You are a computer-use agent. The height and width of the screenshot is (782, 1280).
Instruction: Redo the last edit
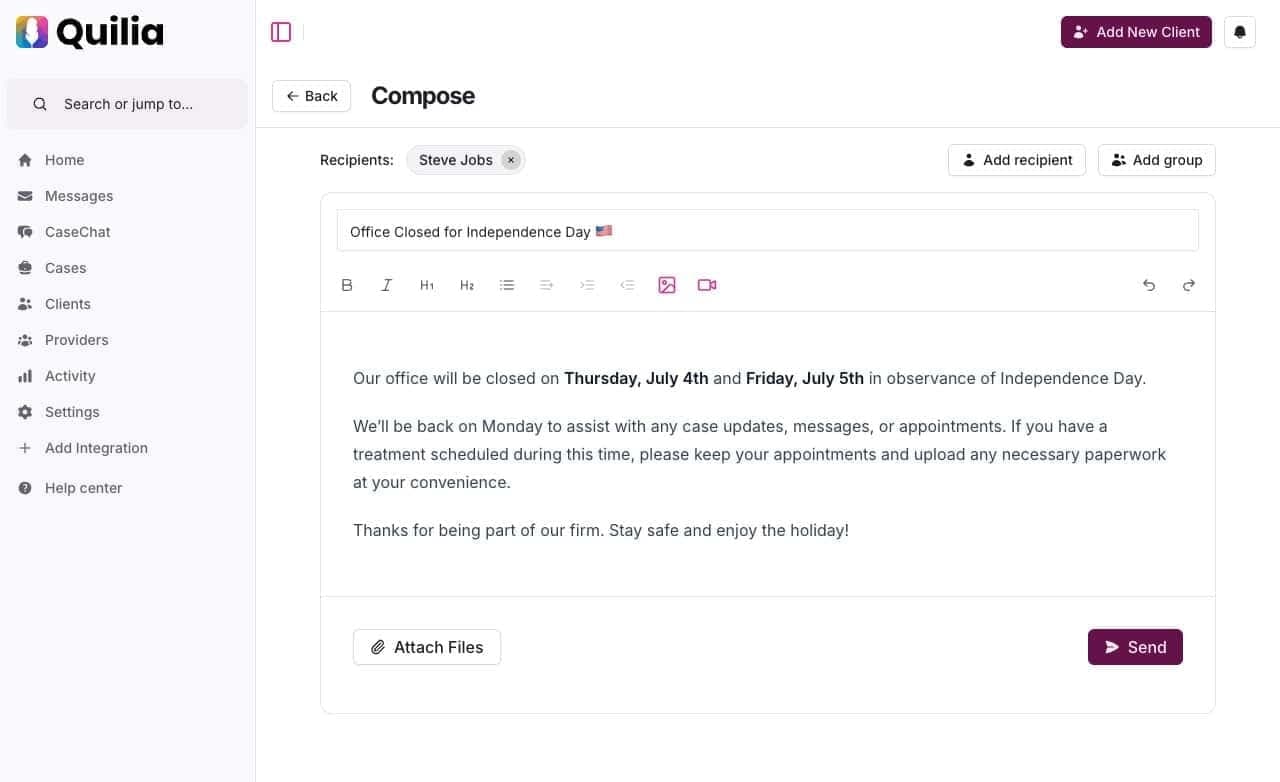pos(1189,285)
